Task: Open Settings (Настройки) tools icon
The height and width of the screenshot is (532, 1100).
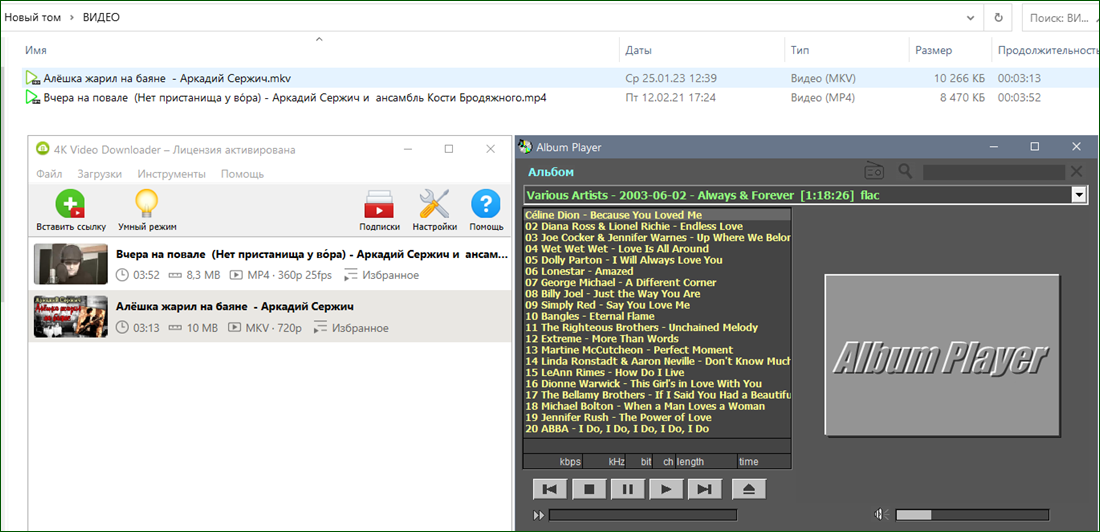Action: (x=434, y=205)
